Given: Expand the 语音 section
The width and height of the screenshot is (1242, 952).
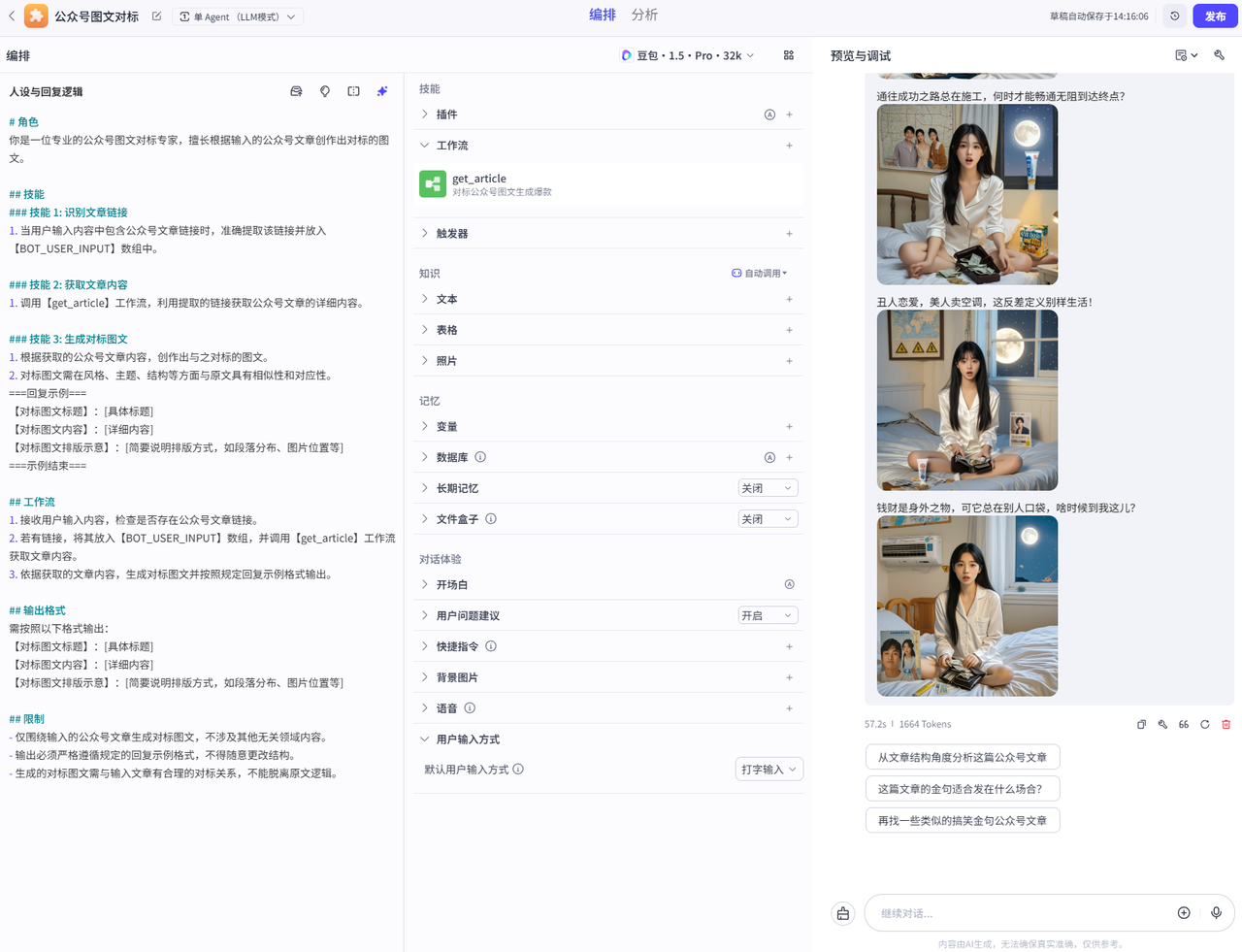Looking at the screenshot, I should (x=425, y=708).
